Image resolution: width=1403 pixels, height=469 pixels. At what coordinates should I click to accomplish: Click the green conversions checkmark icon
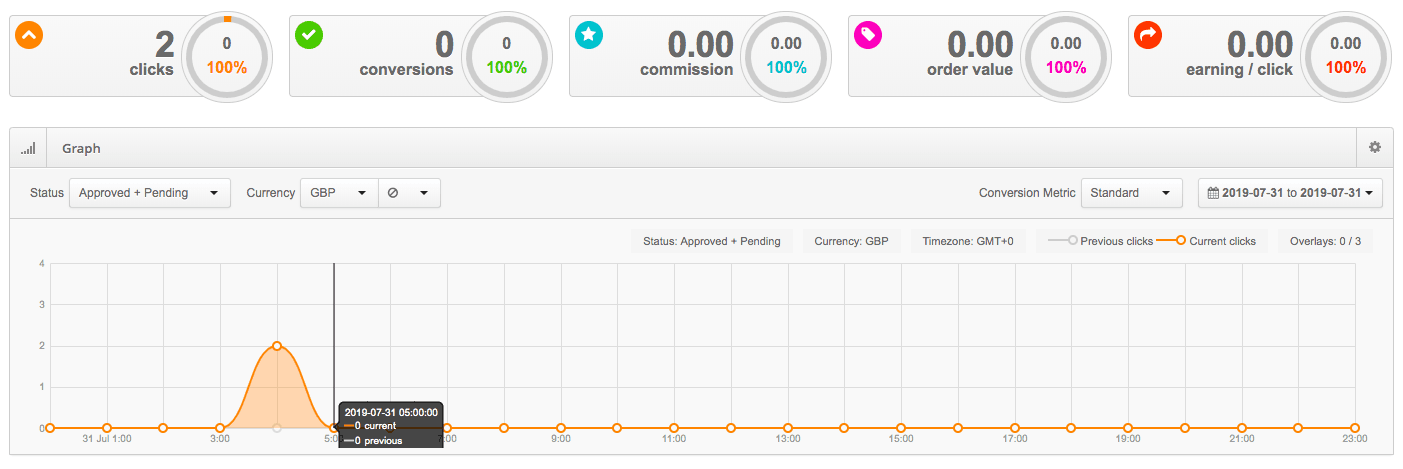pos(309,35)
